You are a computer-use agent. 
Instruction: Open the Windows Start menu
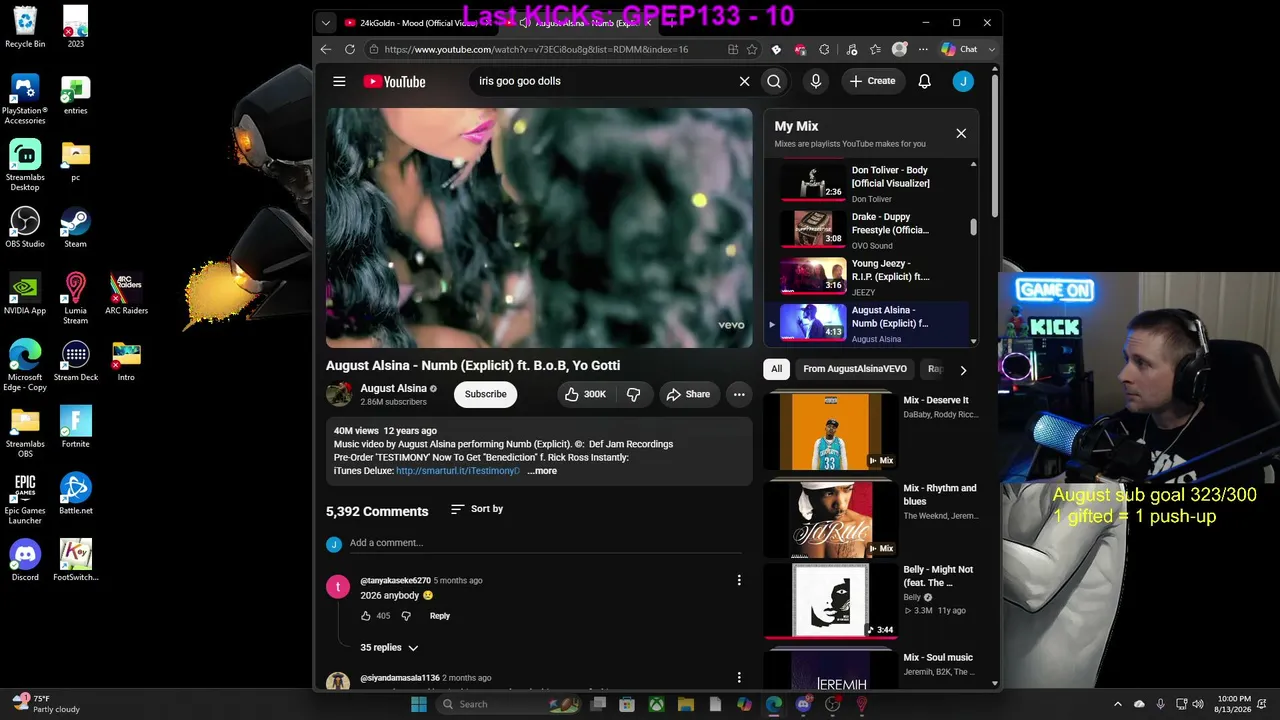(419, 704)
